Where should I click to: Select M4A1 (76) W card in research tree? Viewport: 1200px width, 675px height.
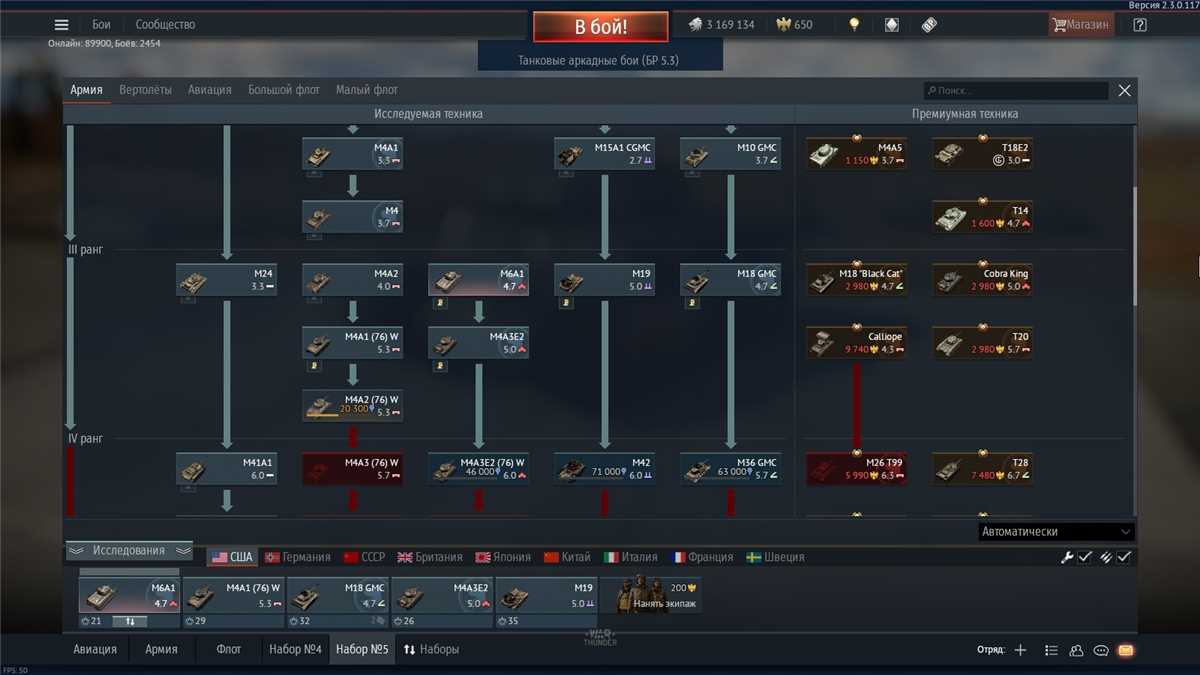(353, 343)
